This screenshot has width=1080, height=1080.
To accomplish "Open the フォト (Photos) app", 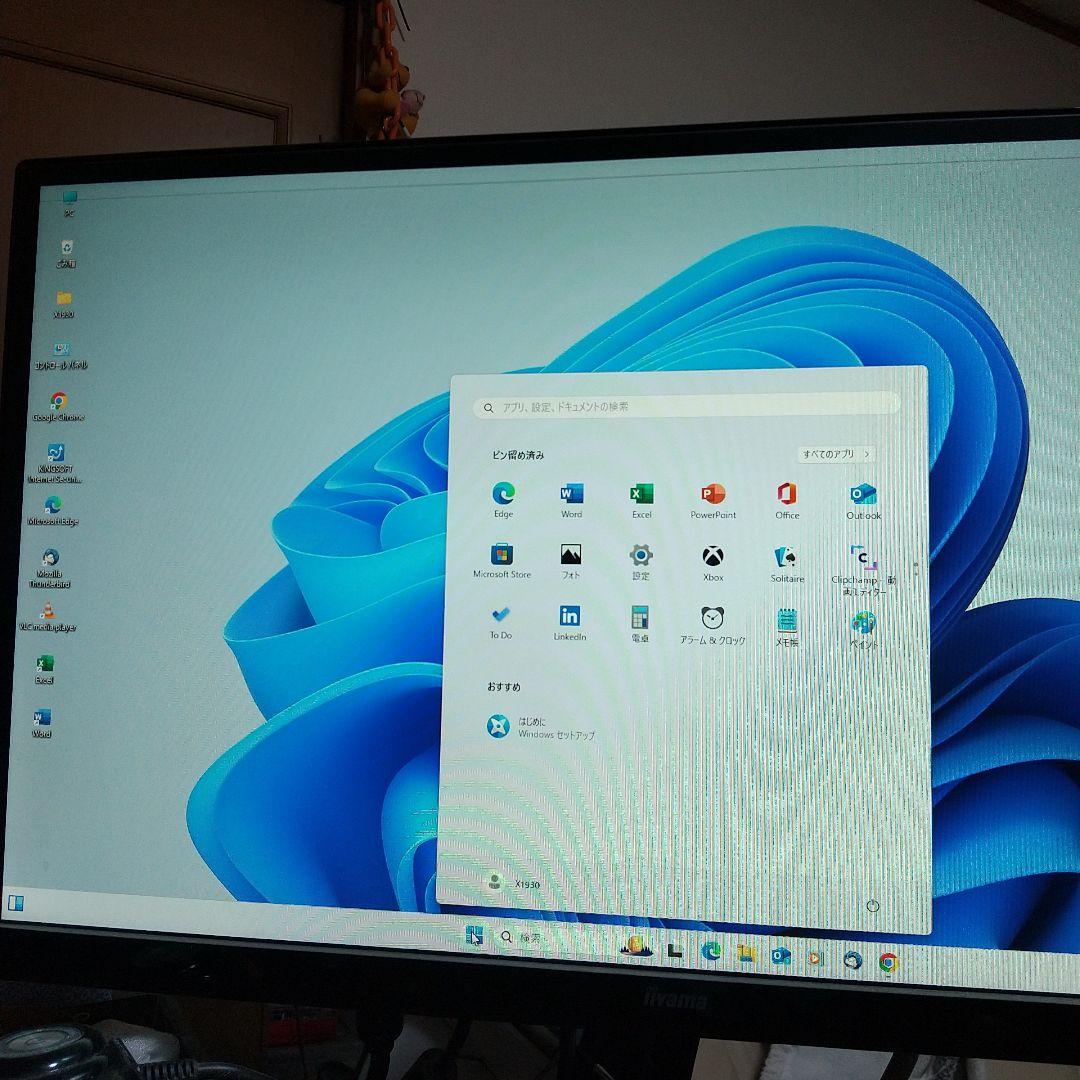I will click(x=570, y=561).
